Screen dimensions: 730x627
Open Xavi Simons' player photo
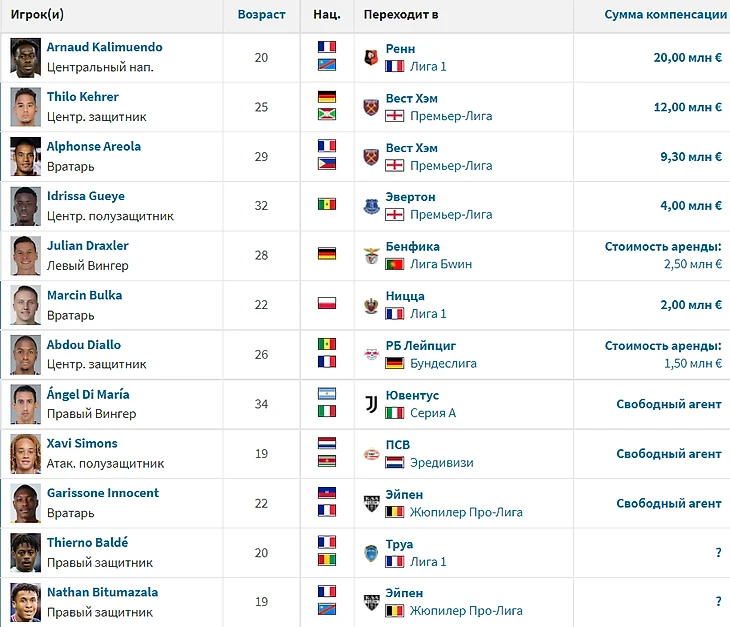26,454
